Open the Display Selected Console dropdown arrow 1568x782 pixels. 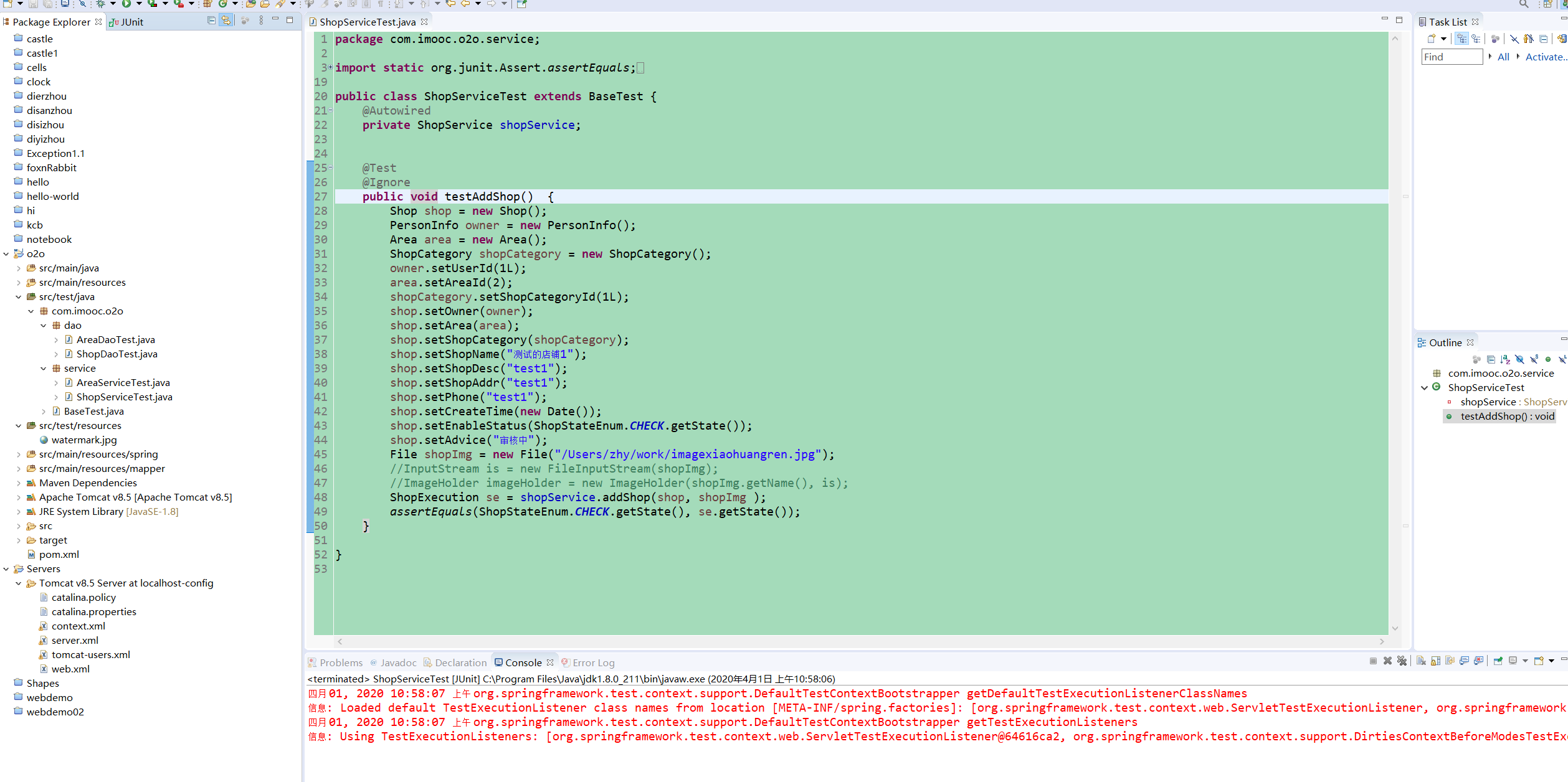click(x=1525, y=661)
